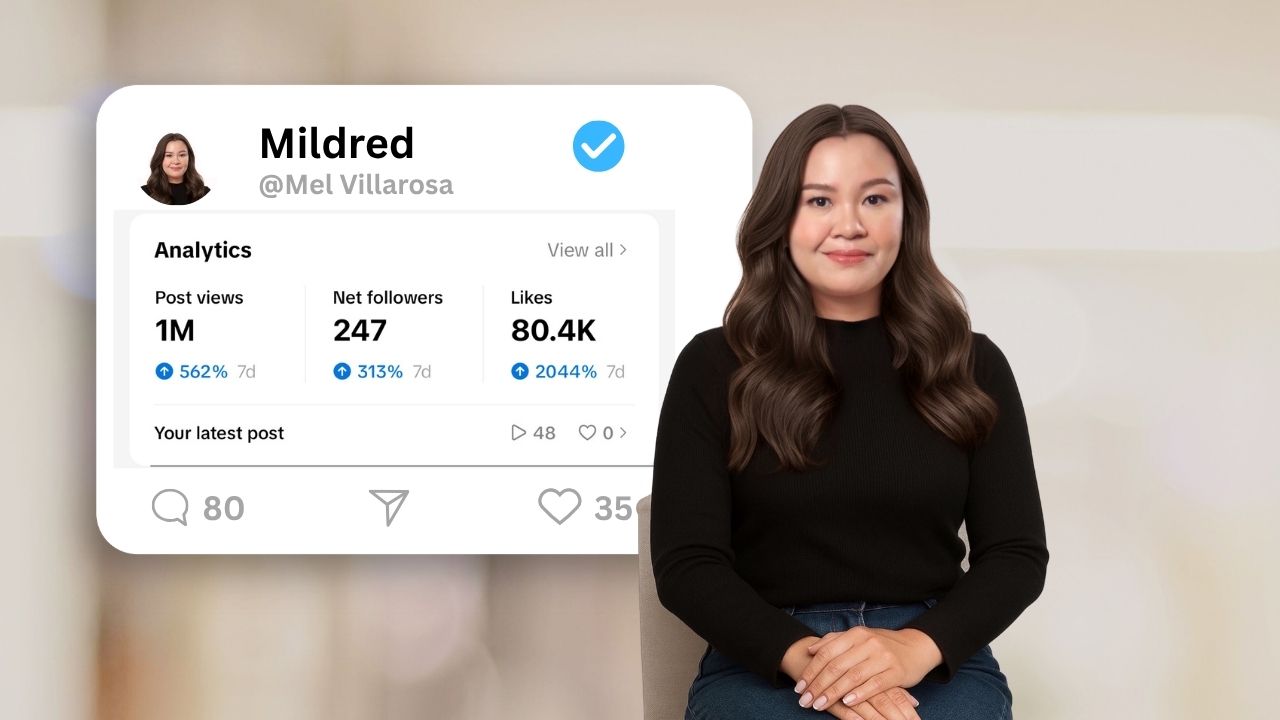
Task: Click the play icon beside 48 views
Action: [x=518, y=433]
